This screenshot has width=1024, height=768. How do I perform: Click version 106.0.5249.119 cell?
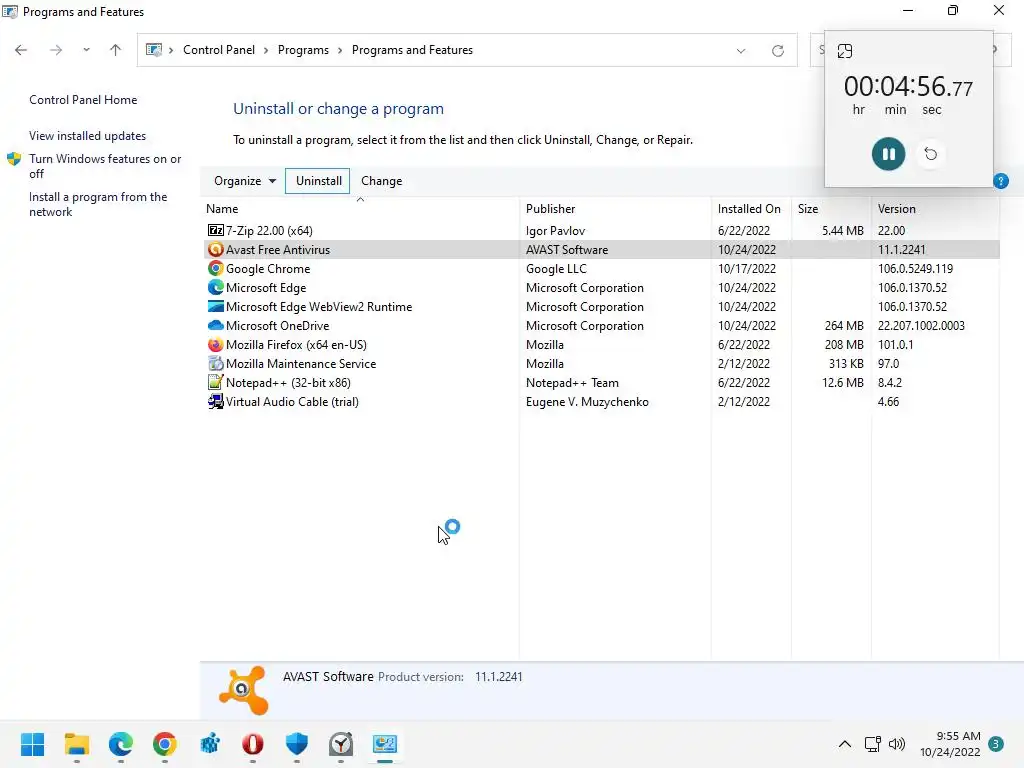tap(915, 268)
